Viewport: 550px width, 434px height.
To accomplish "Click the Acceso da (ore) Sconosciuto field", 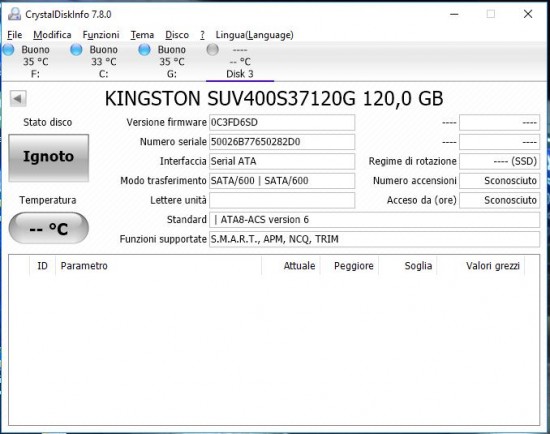I will pyautogui.click(x=499, y=200).
